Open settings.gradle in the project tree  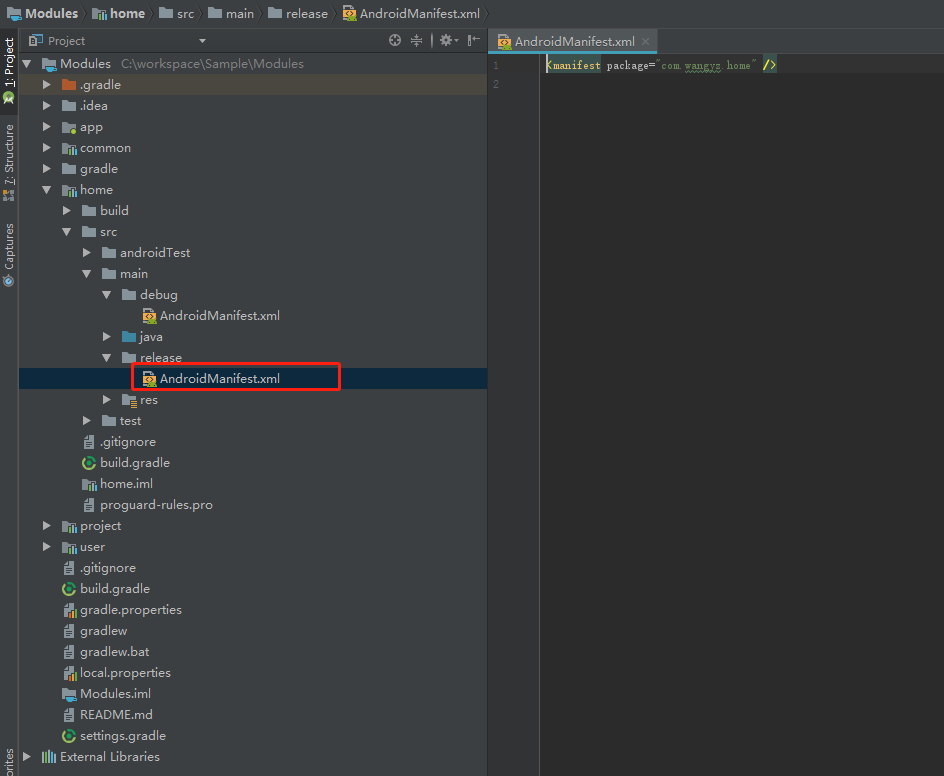tap(122, 736)
